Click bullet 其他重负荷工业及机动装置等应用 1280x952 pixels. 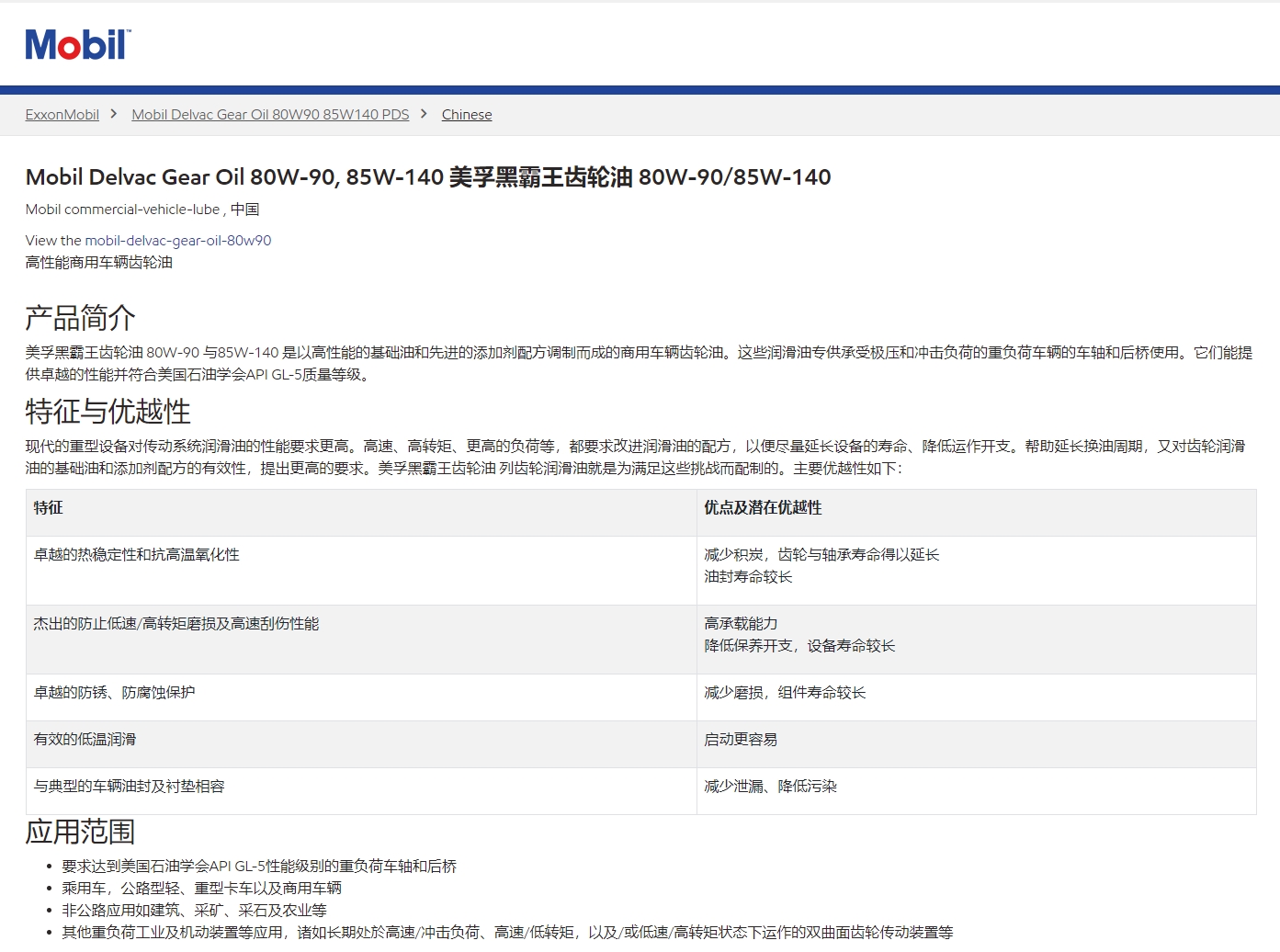pos(507,933)
